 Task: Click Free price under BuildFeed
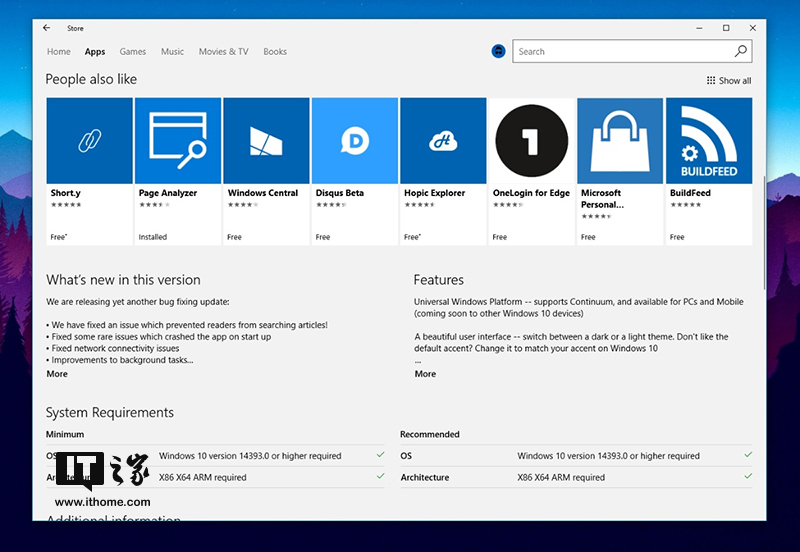(677, 237)
